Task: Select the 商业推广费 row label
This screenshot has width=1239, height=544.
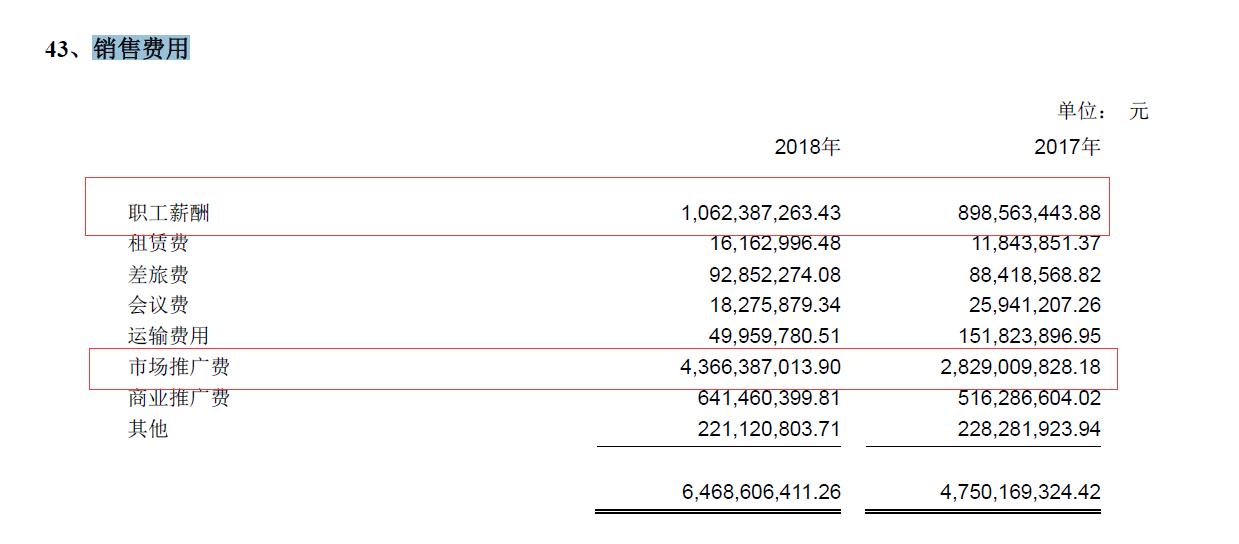Action: (x=178, y=398)
